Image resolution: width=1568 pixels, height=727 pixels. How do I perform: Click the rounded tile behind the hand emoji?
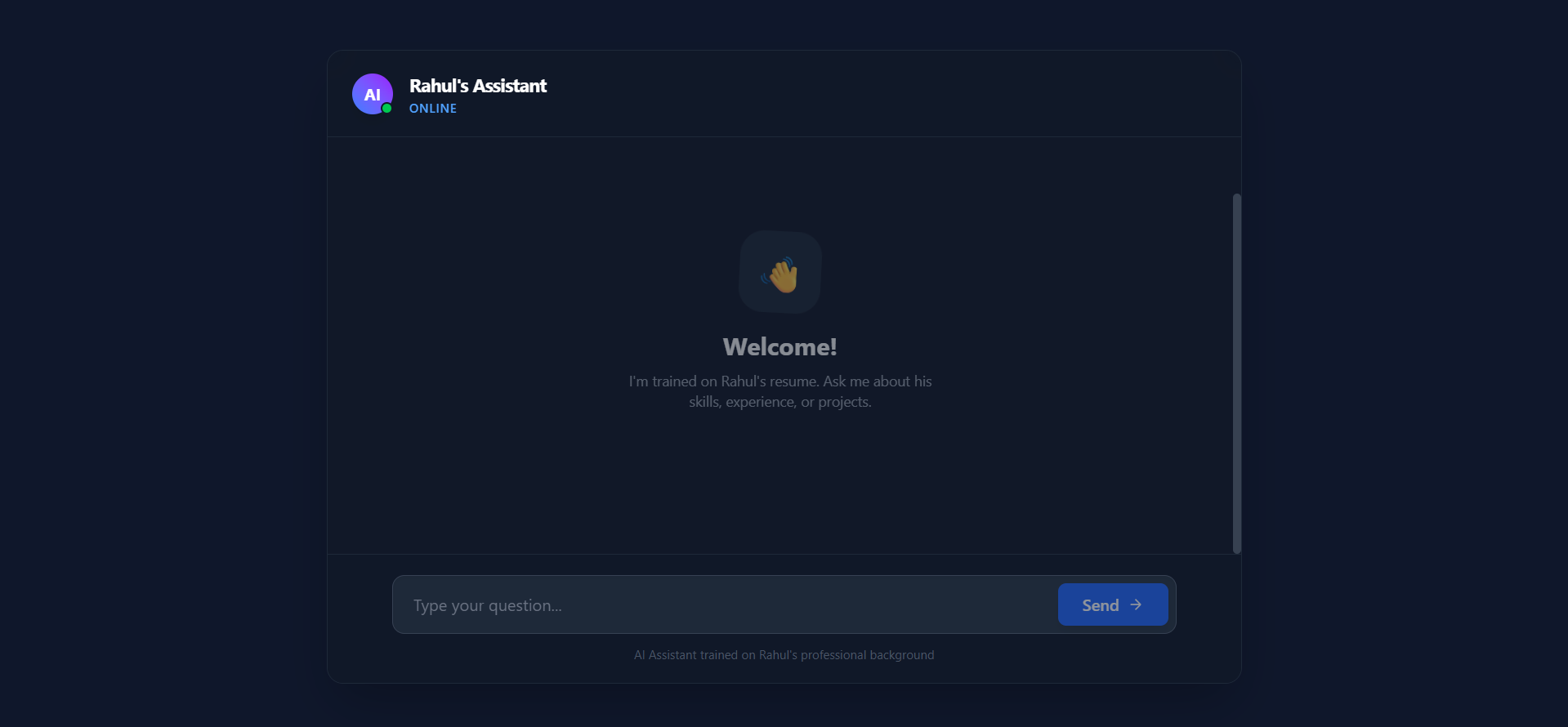(754, 247)
